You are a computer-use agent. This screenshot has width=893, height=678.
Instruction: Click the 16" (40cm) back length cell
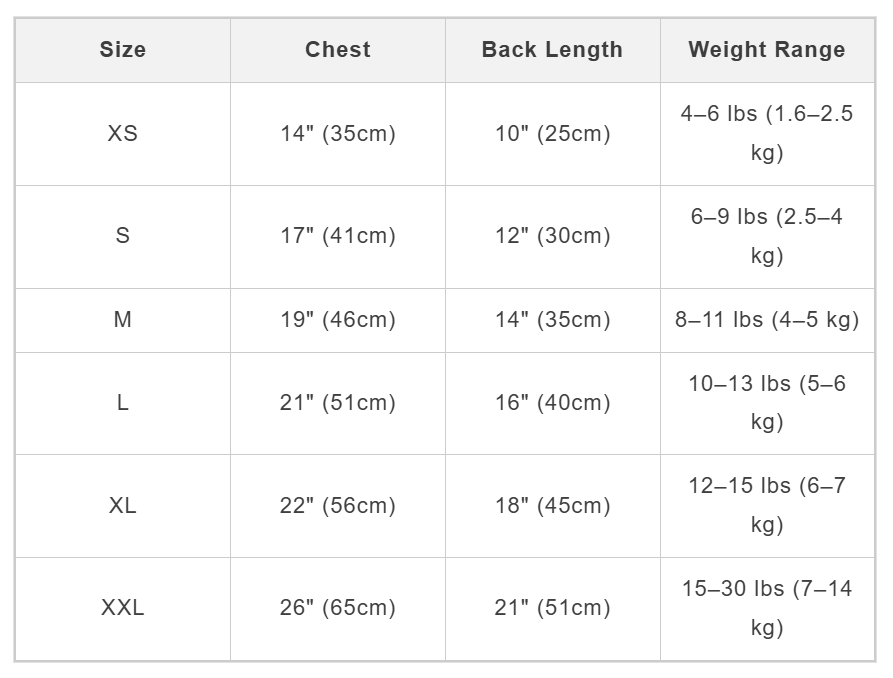point(552,403)
